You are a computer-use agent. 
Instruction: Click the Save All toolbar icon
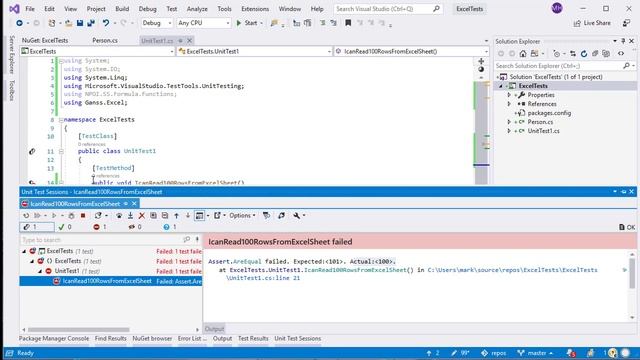91,23
